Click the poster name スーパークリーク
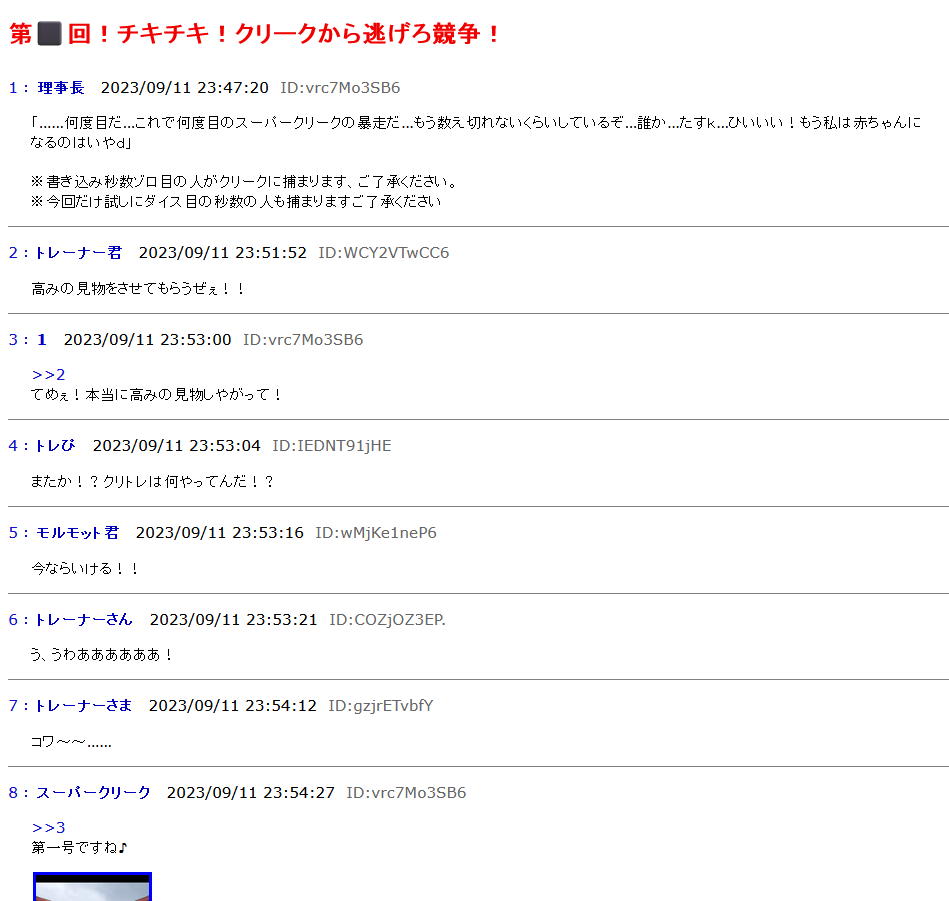 point(93,792)
